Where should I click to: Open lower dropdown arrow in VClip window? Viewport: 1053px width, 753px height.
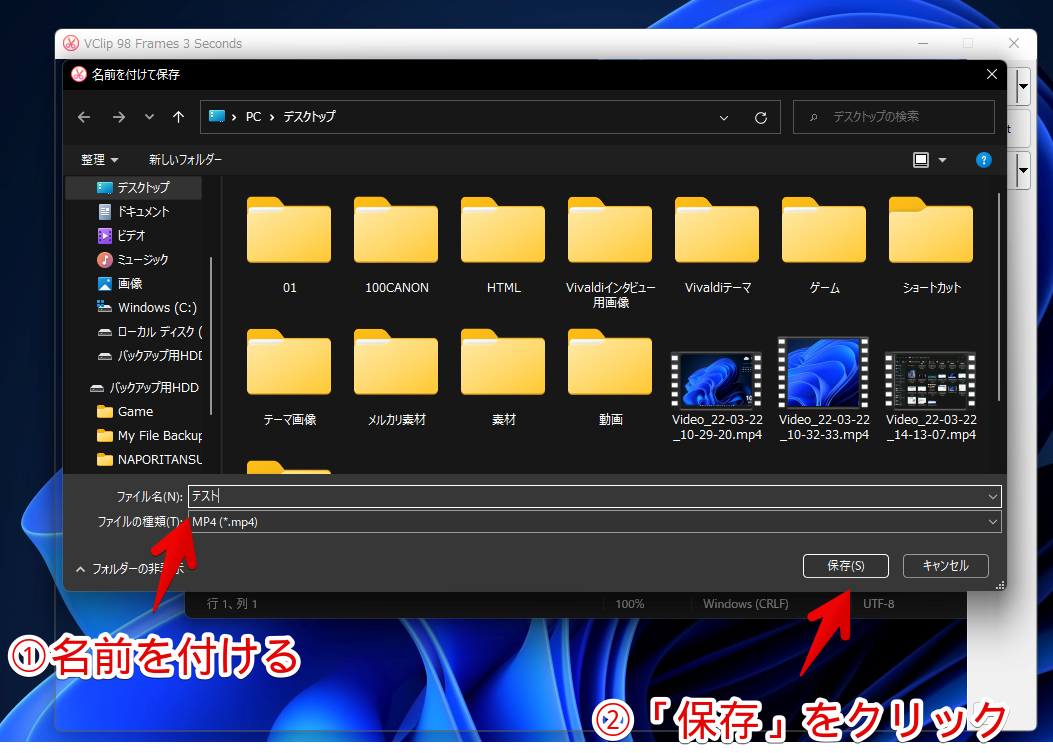tap(1023, 170)
